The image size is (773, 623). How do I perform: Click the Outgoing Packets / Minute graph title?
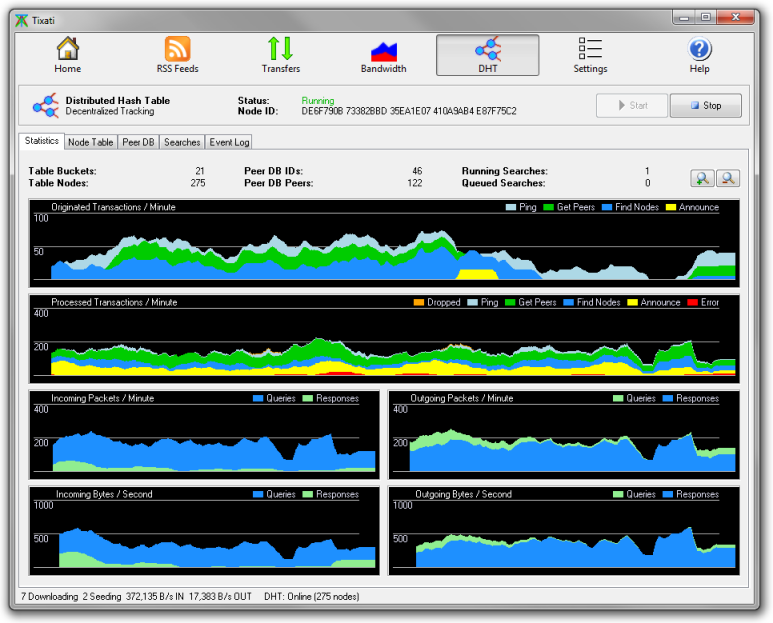(462, 398)
